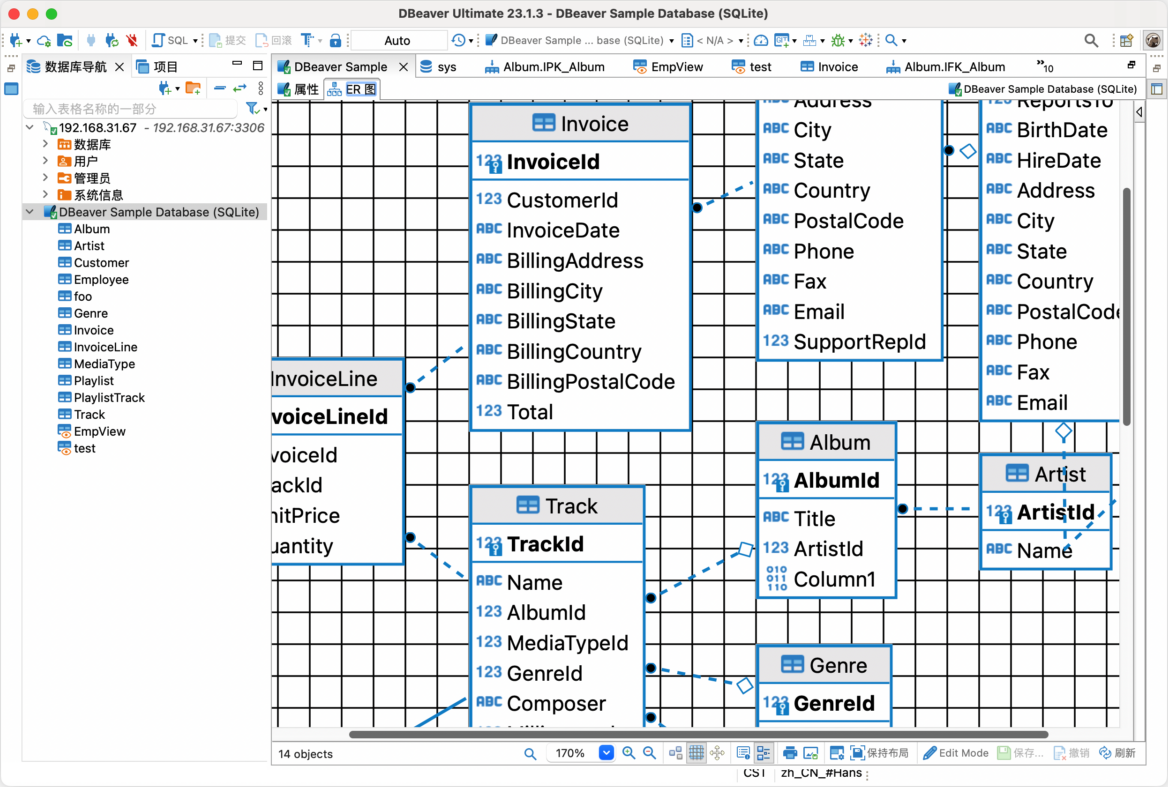Toggle the attribute icons view button
Image resolution: width=1168 pixels, height=787 pixels.
743,753
